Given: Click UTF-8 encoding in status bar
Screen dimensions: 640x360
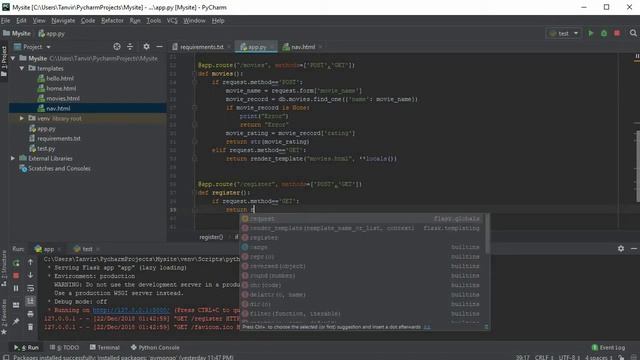Looking at the screenshot, I should [569, 357].
